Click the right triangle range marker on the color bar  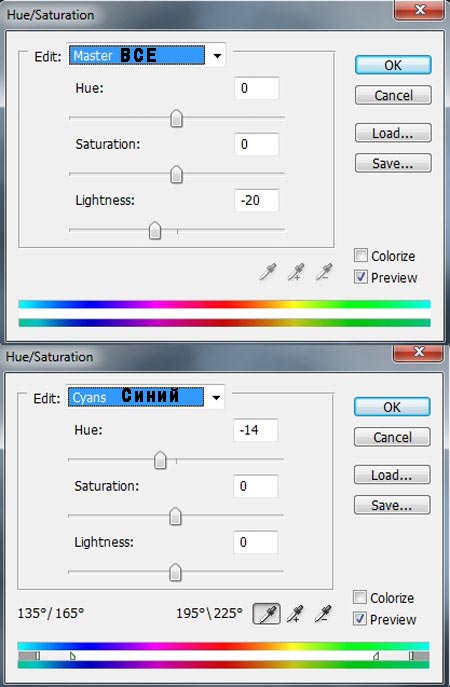click(x=376, y=655)
